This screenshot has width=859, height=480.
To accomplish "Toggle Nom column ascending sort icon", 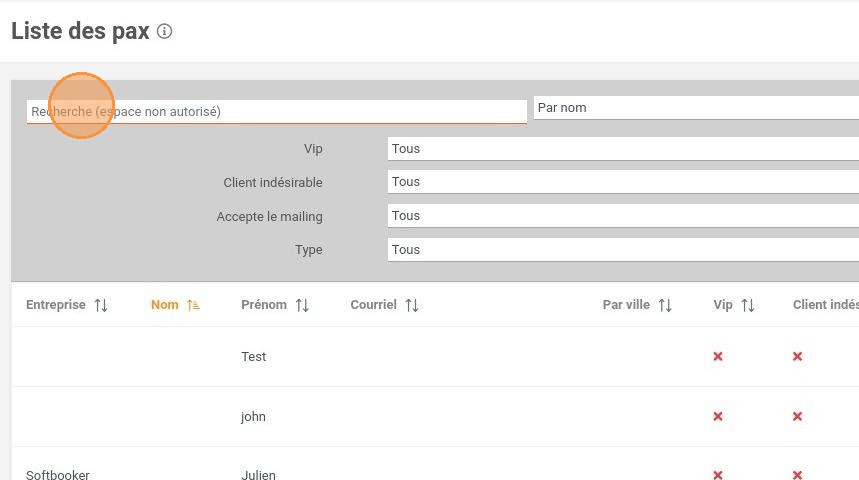I will (x=193, y=305).
